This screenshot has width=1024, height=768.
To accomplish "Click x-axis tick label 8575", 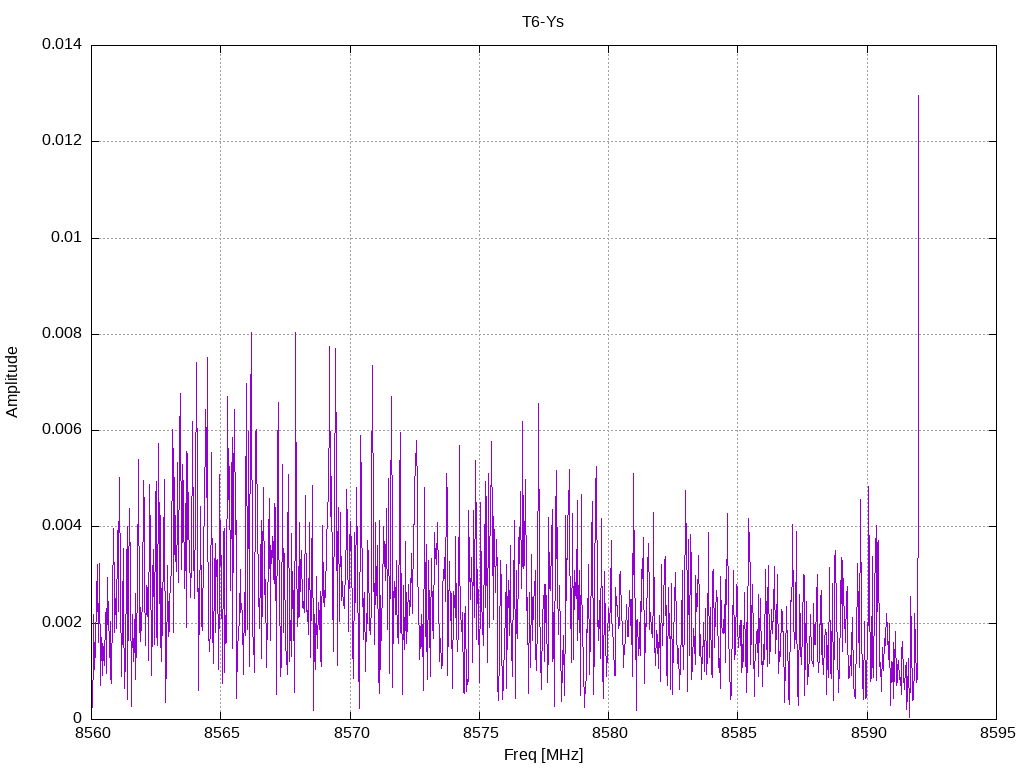I will click(x=480, y=733).
